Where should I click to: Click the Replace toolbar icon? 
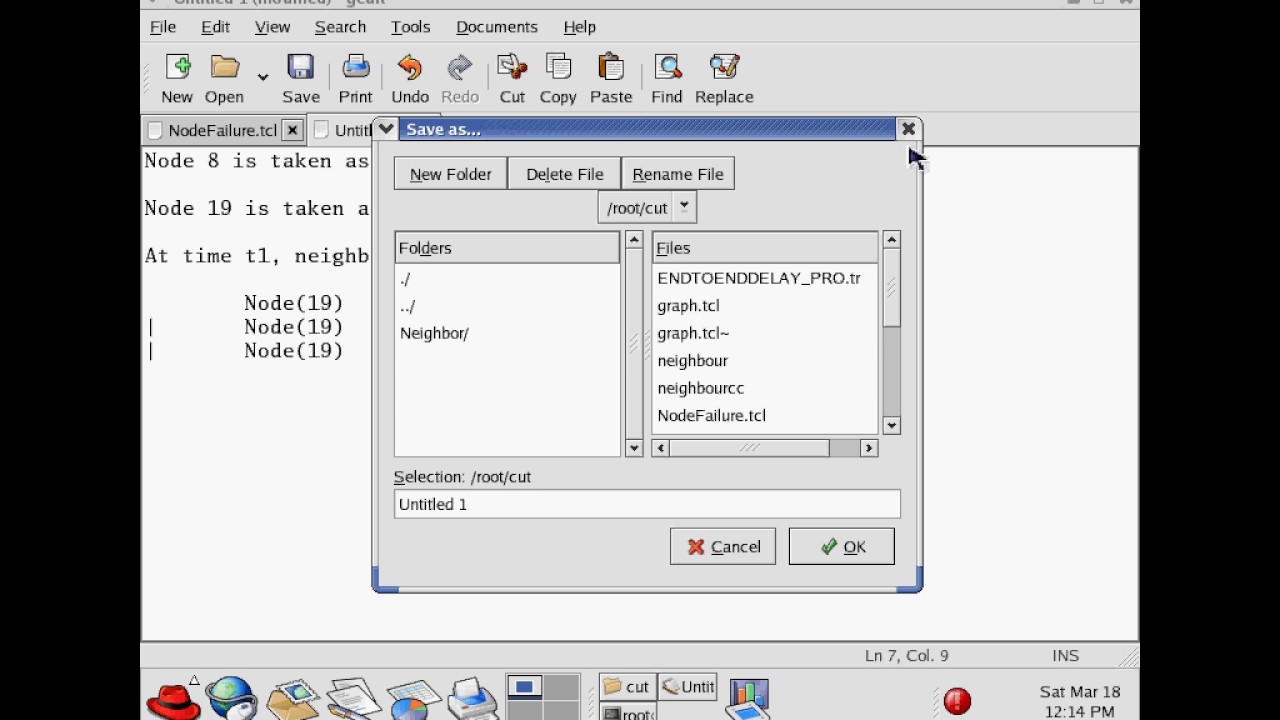[x=724, y=68]
